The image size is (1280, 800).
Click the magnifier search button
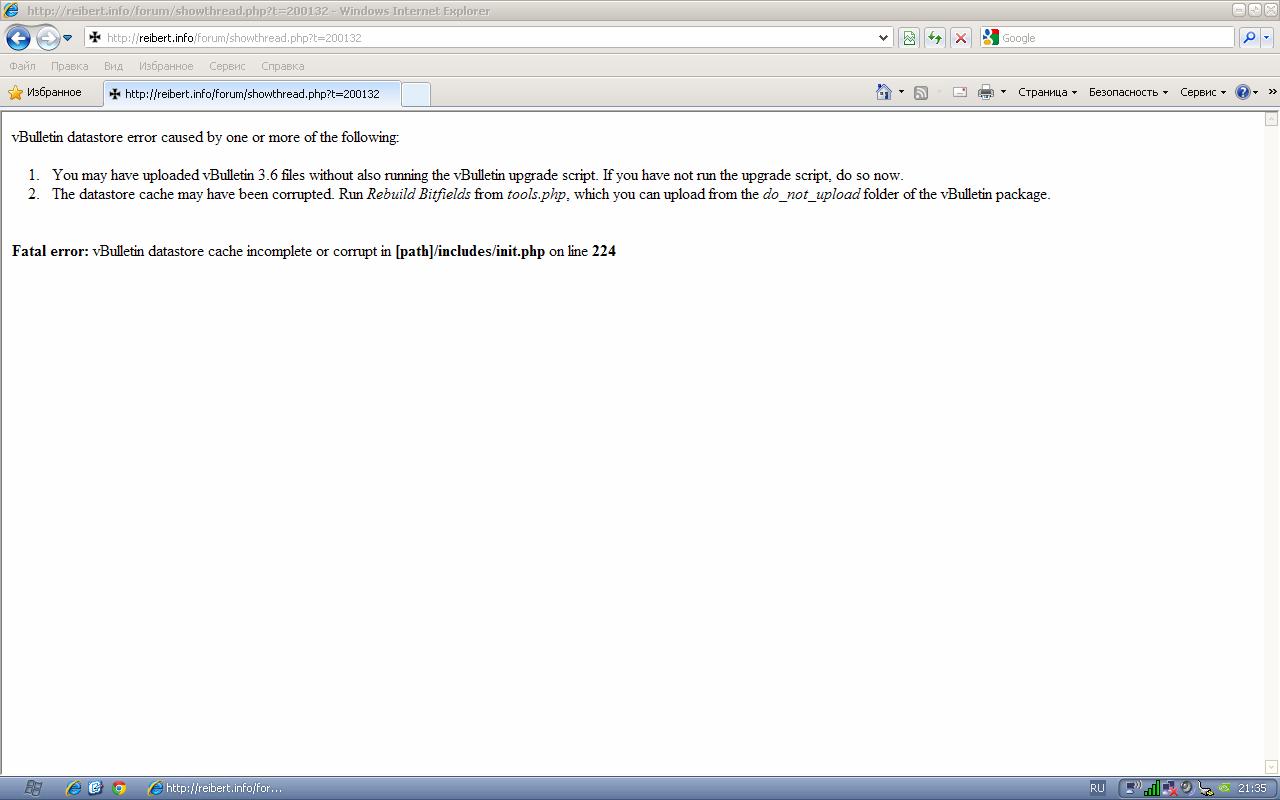(x=1249, y=38)
